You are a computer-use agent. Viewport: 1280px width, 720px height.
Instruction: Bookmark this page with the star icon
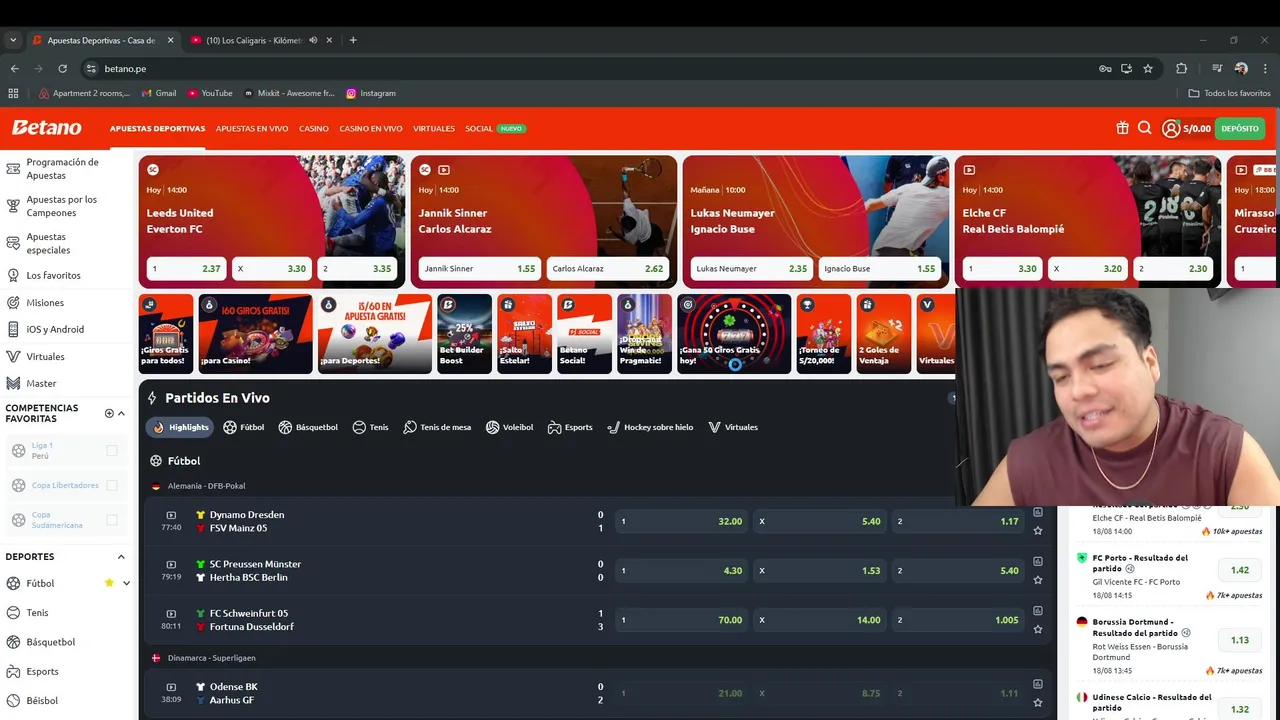1148,68
